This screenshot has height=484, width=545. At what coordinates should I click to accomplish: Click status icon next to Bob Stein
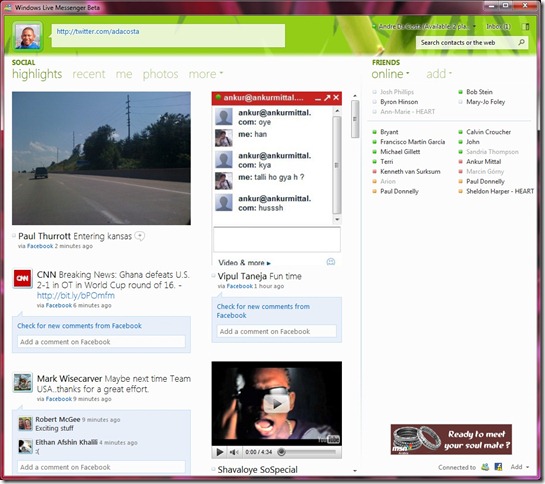point(460,92)
